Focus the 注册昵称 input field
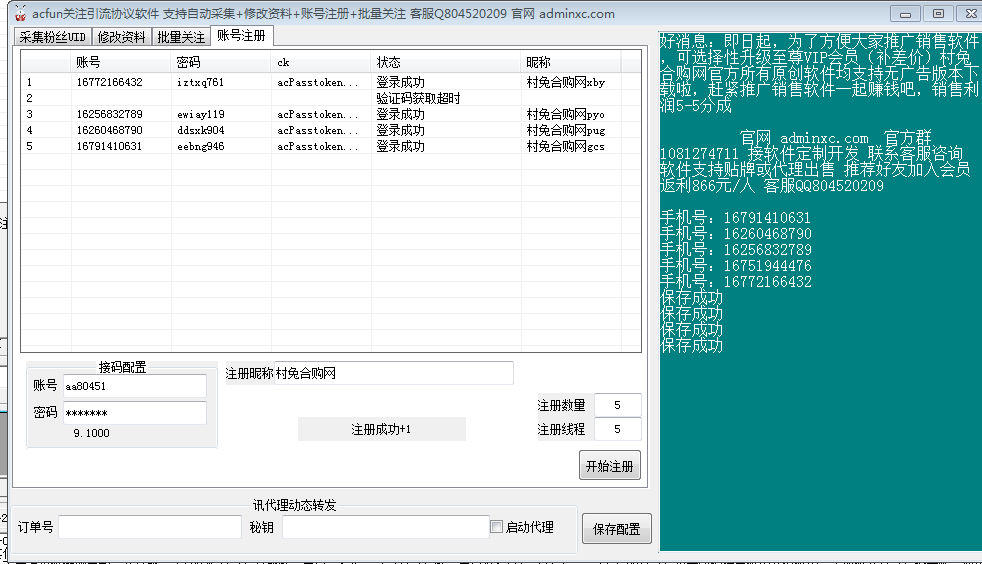 click(x=393, y=373)
